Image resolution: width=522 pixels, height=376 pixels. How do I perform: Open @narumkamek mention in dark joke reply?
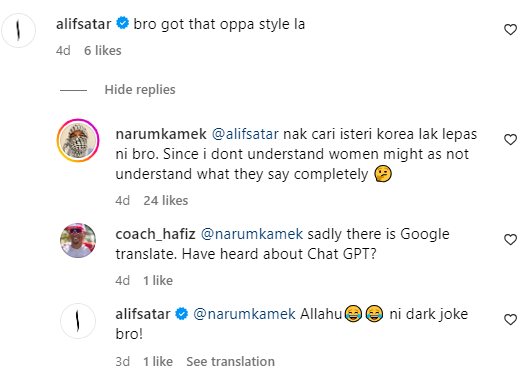pos(244,314)
